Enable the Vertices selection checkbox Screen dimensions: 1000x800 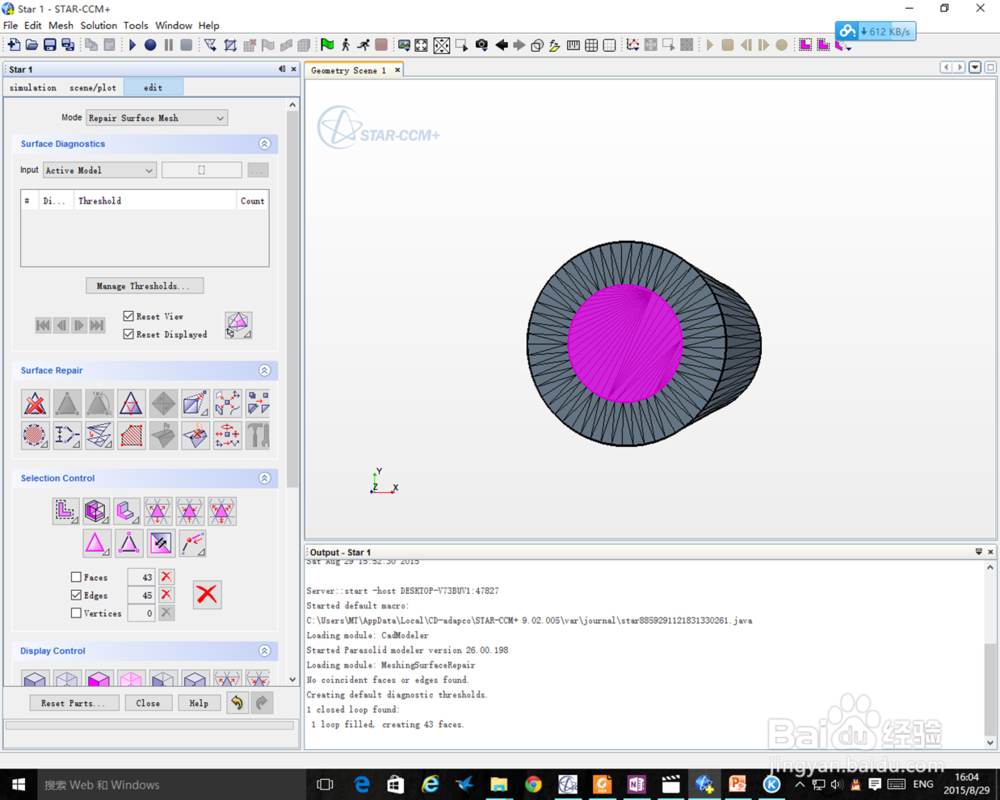[76, 612]
